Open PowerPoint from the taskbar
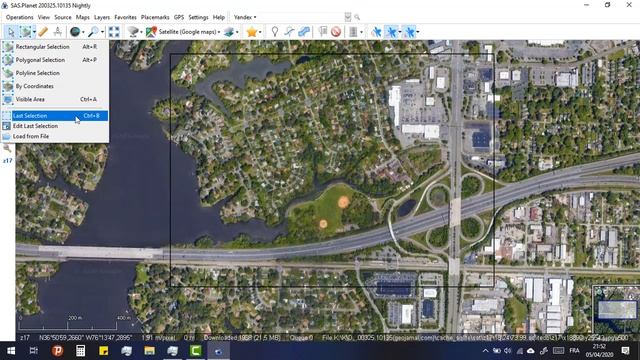This screenshot has width=640, height=360. [x=57, y=351]
